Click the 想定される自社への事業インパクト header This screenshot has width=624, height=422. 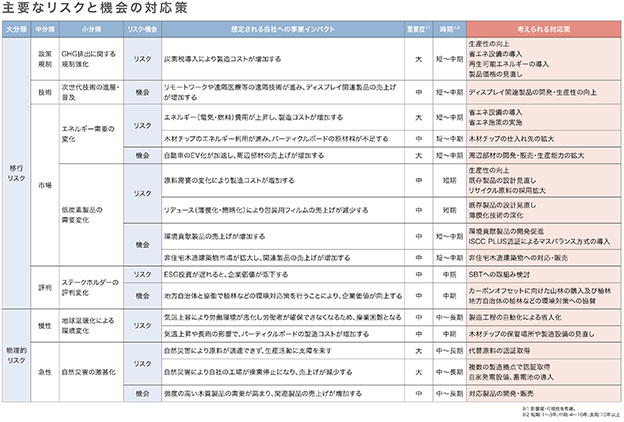[283, 29]
